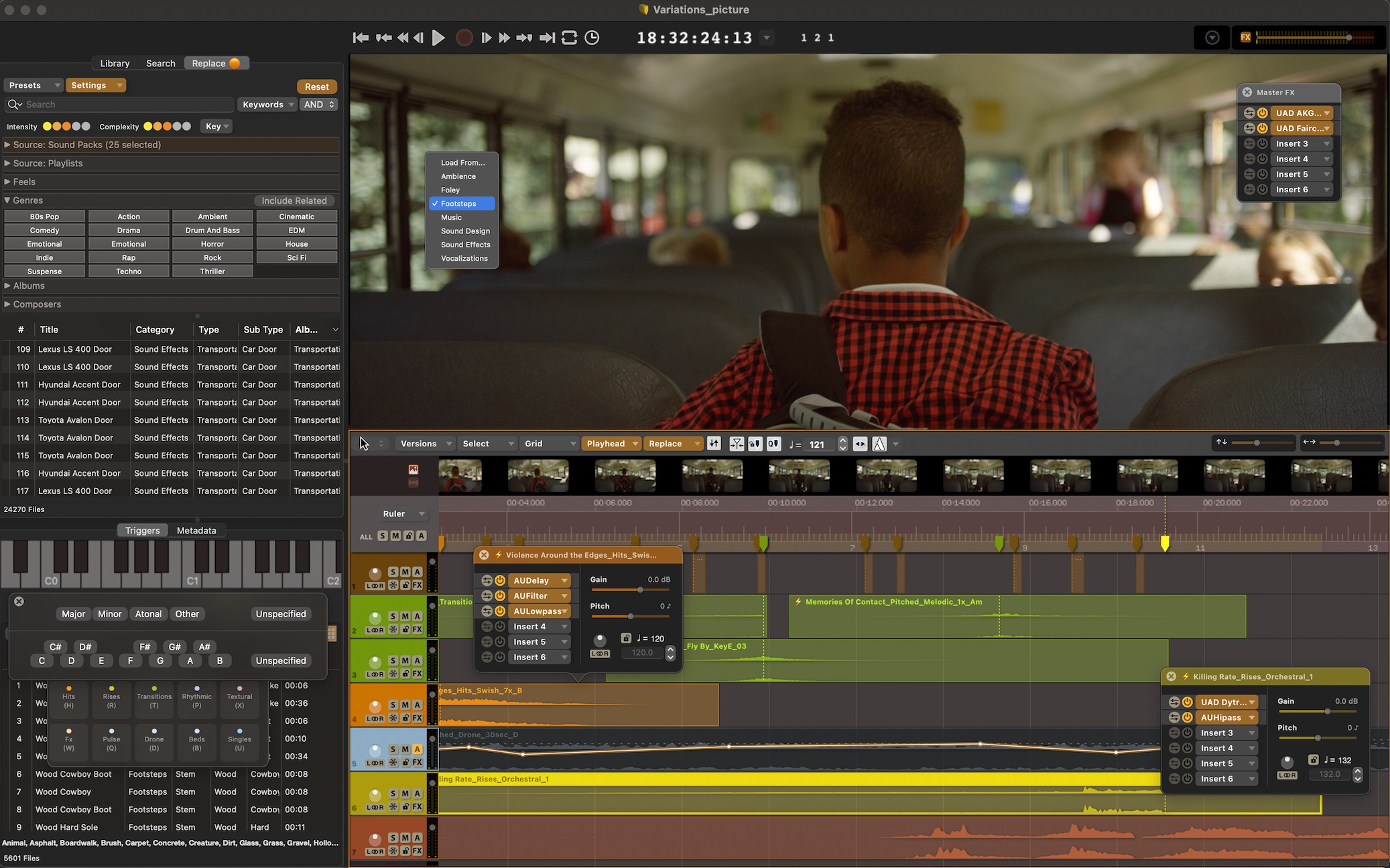Toggle power for UAD AKG master insert
The image size is (1390, 868).
pos(1262,113)
